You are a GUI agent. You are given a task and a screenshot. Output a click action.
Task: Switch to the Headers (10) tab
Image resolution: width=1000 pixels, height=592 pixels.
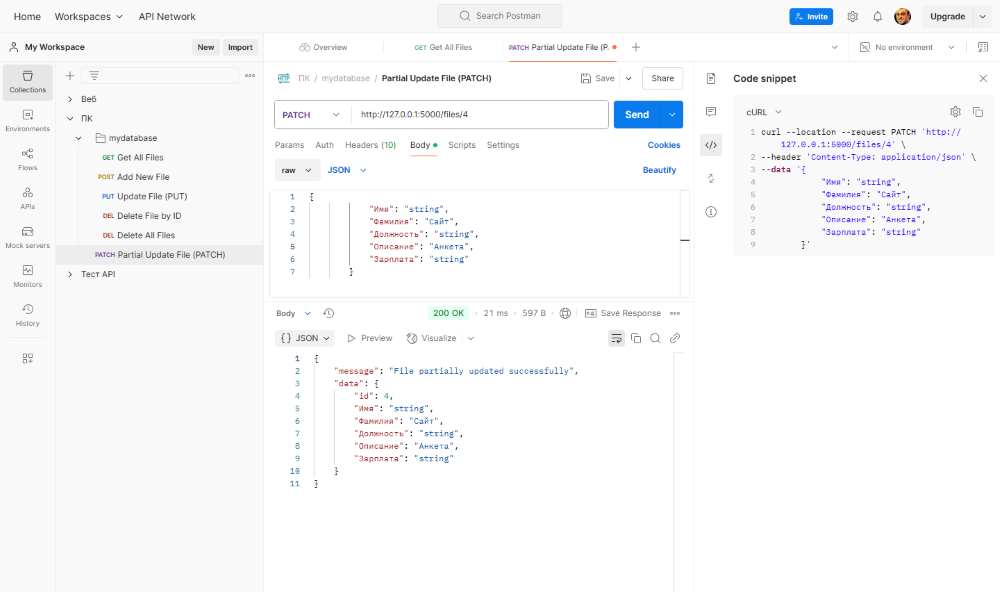(x=370, y=145)
